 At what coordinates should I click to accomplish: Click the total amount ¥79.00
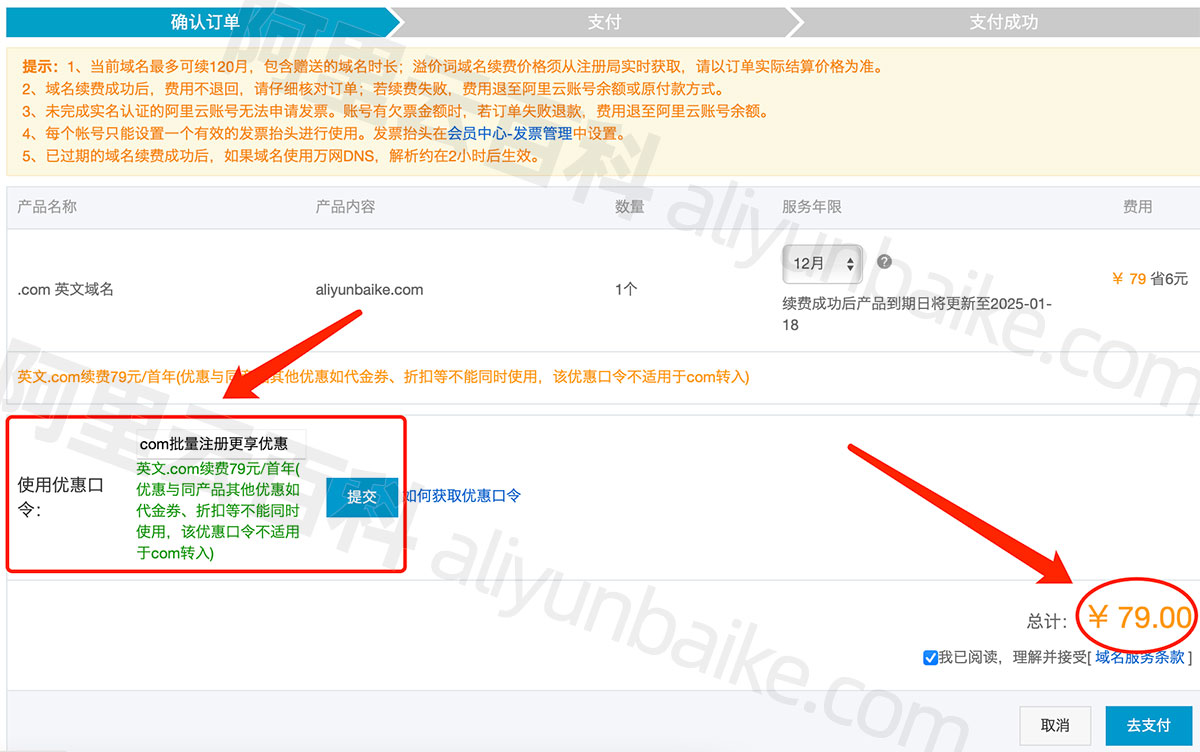1139,618
